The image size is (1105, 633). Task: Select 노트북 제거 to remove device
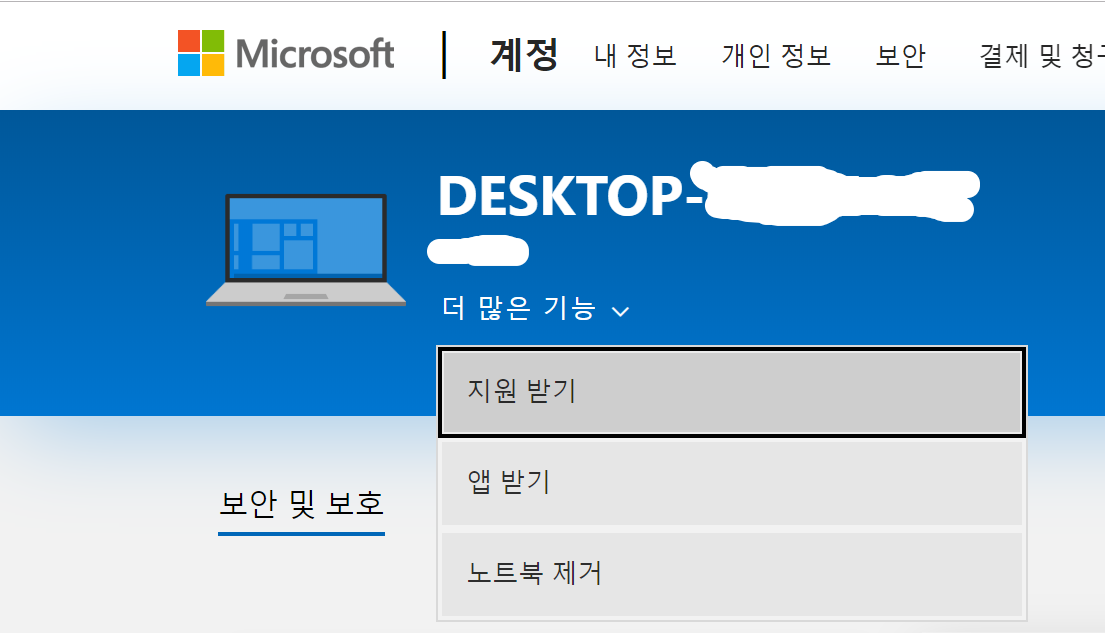[x=731, y=574]
